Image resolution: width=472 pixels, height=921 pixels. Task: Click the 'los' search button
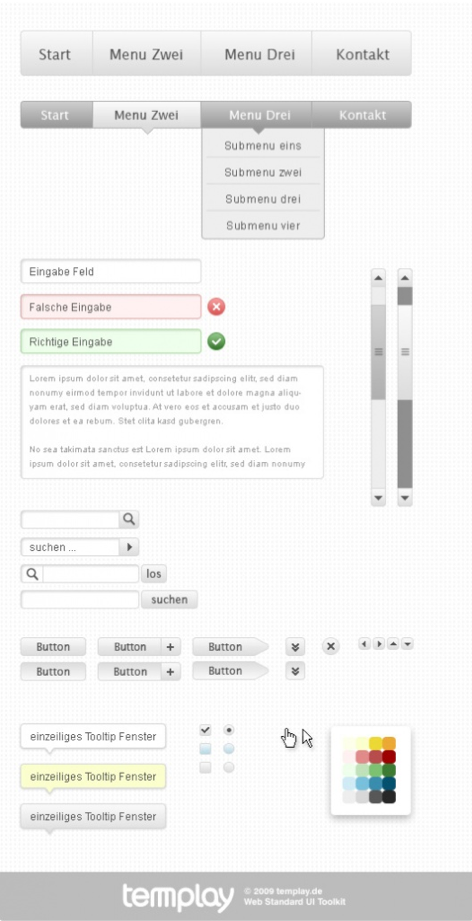(x=154, y=574)
